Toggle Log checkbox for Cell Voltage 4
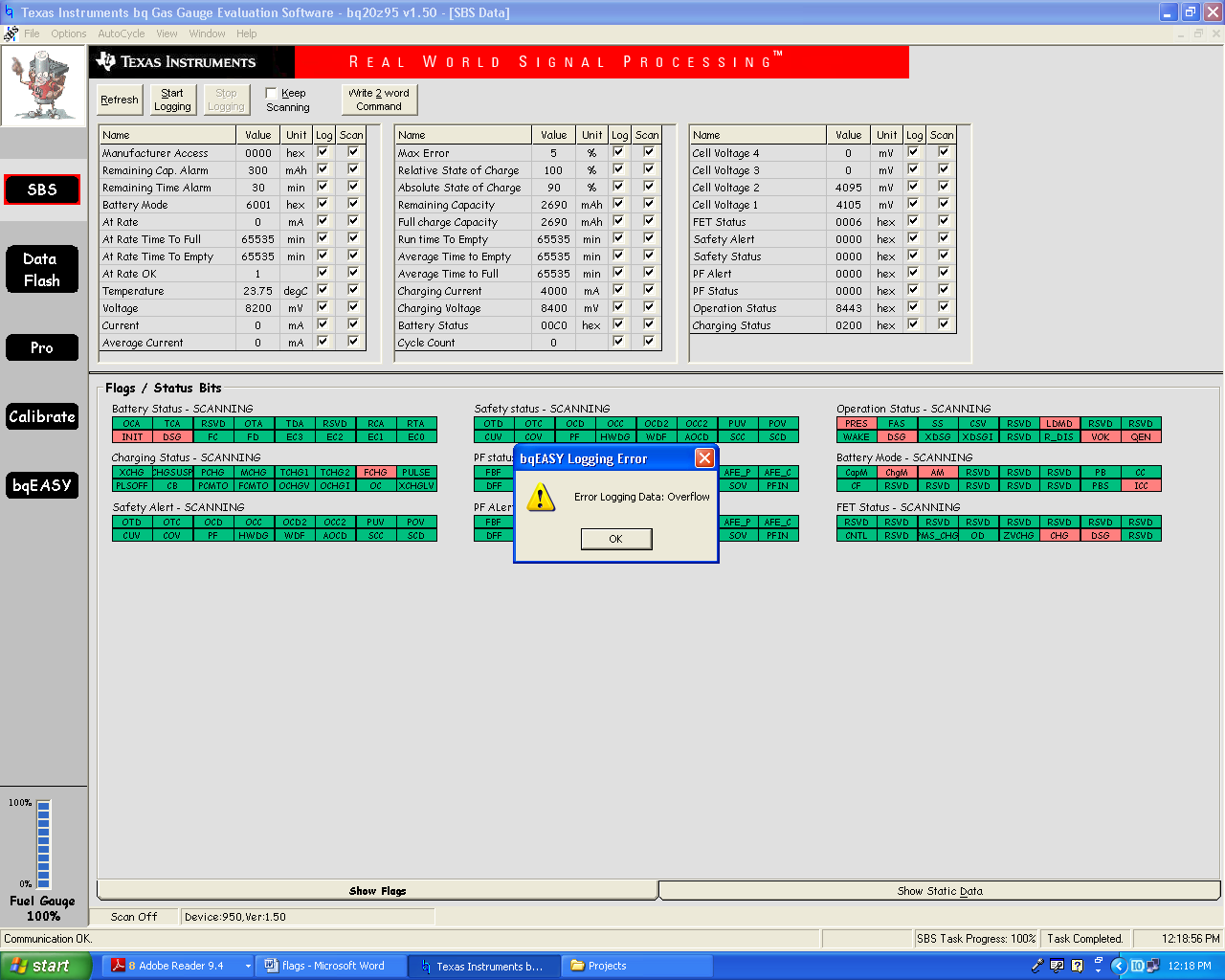Image resolution: width=1225 pixels, height=980 pixels. tap(913, 152)
